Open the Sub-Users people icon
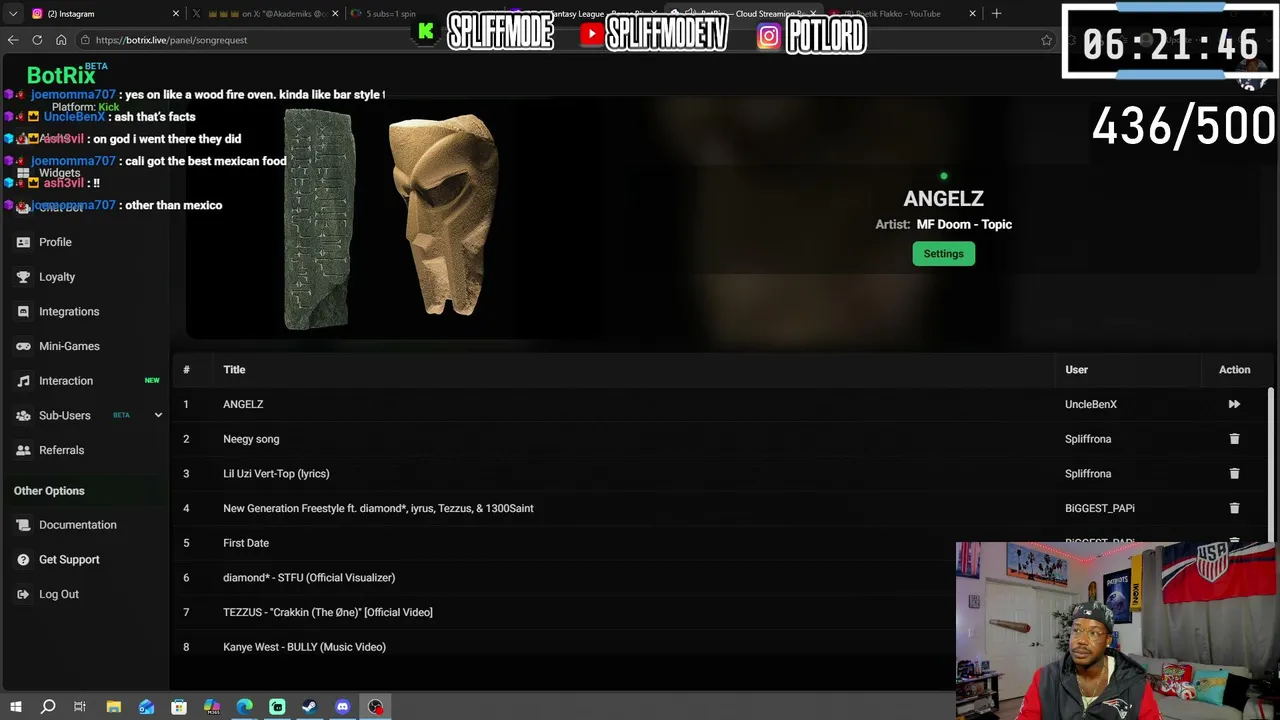Viewport: 1280px width, 720px height. 23,415
